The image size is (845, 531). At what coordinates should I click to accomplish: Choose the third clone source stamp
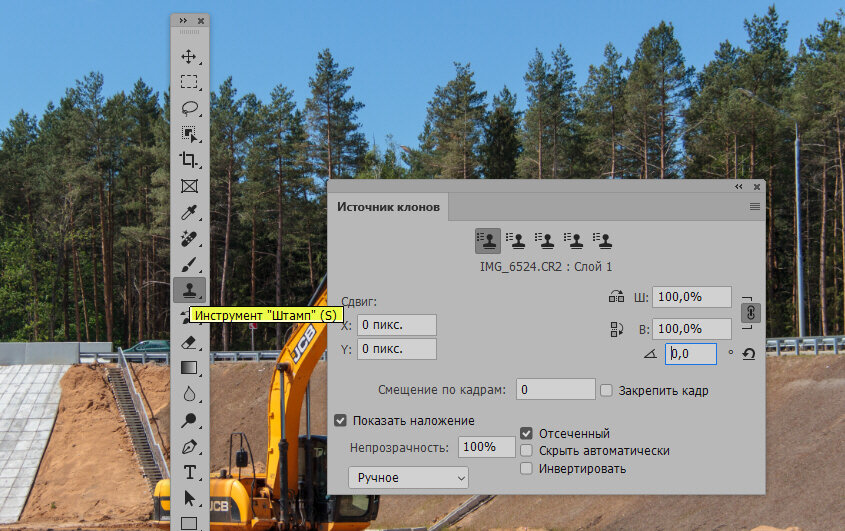[x=544, y=240]
